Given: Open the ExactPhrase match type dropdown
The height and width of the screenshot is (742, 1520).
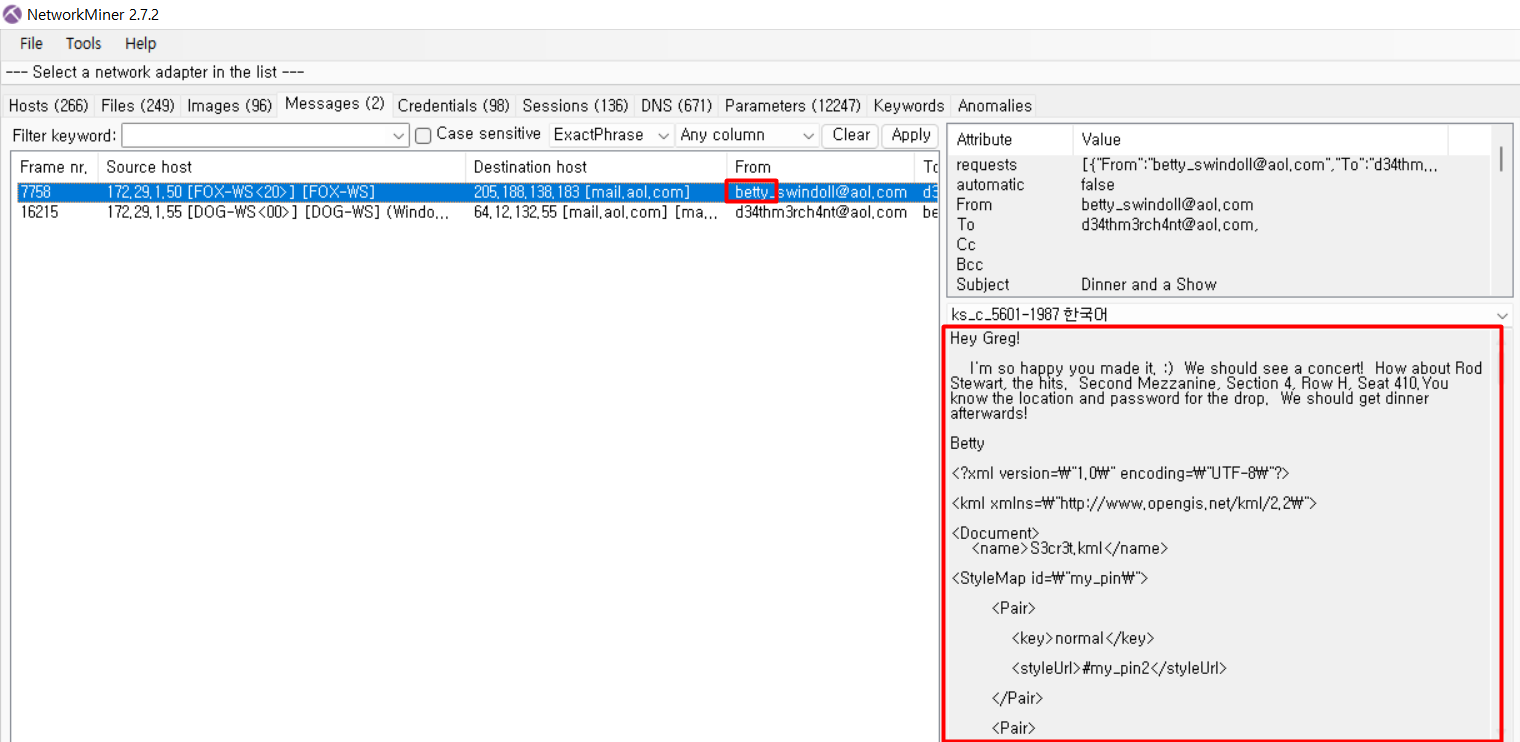Looking at the screenshot, I should pyautogui.click(x=611, y=135).
